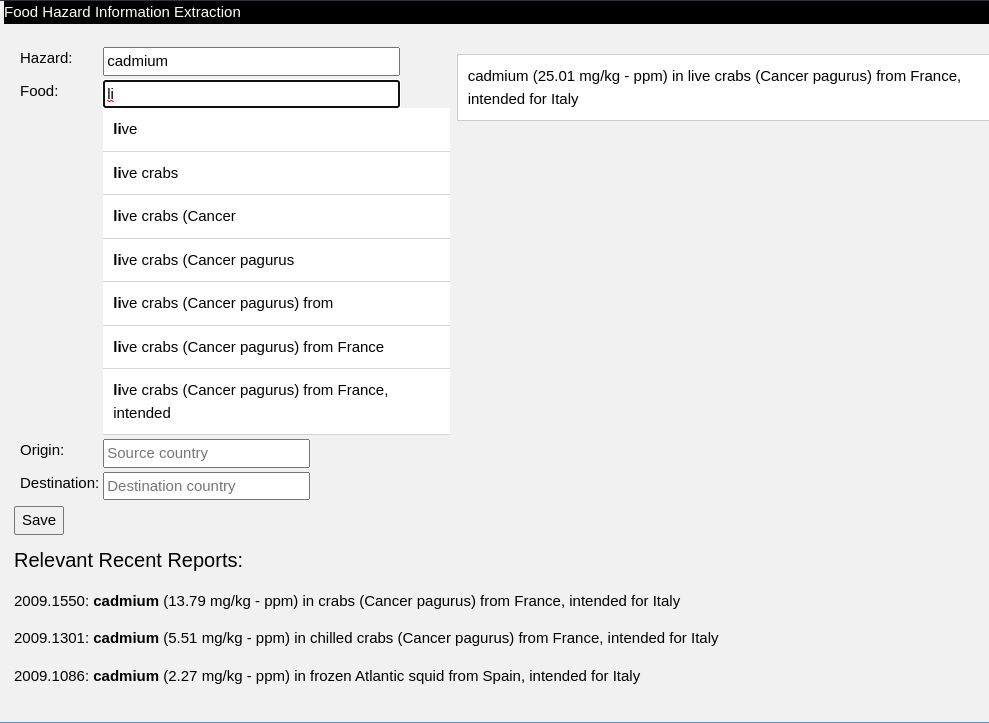Select the 'live' autocomplete suggestion
The height and width of the screenshot is (723, 989).
tap(276, 129)
